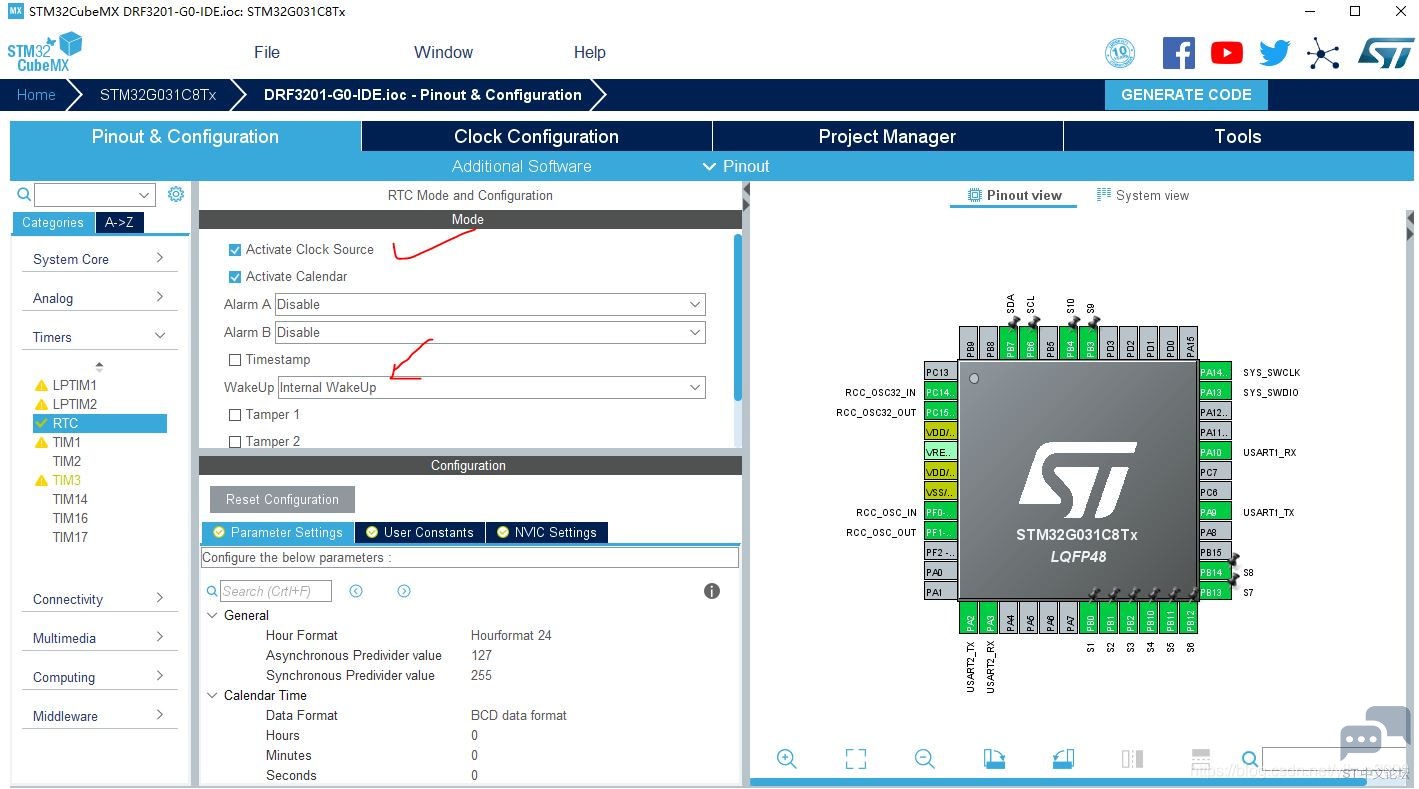Click the PA9 pin on the chip

[1215, 512]
